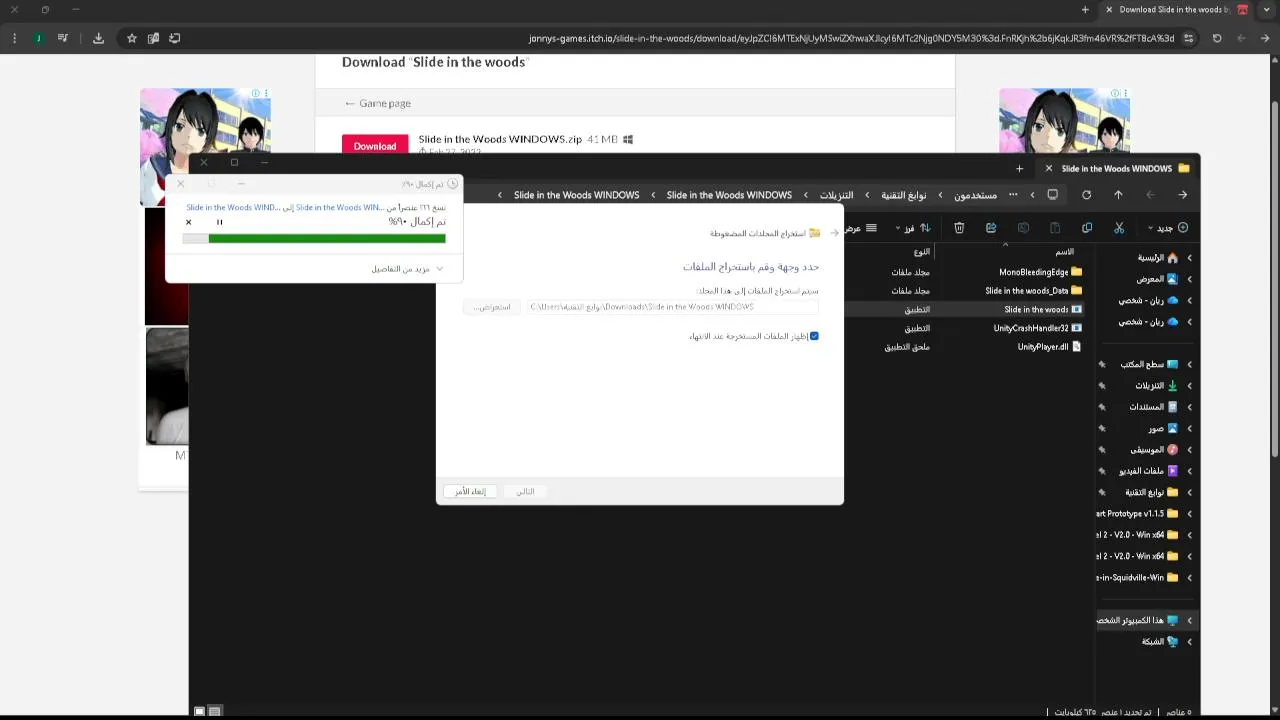Click the Users breadcrumb in address bar
The image size is (1280, 720).
(x=975, y=195)
